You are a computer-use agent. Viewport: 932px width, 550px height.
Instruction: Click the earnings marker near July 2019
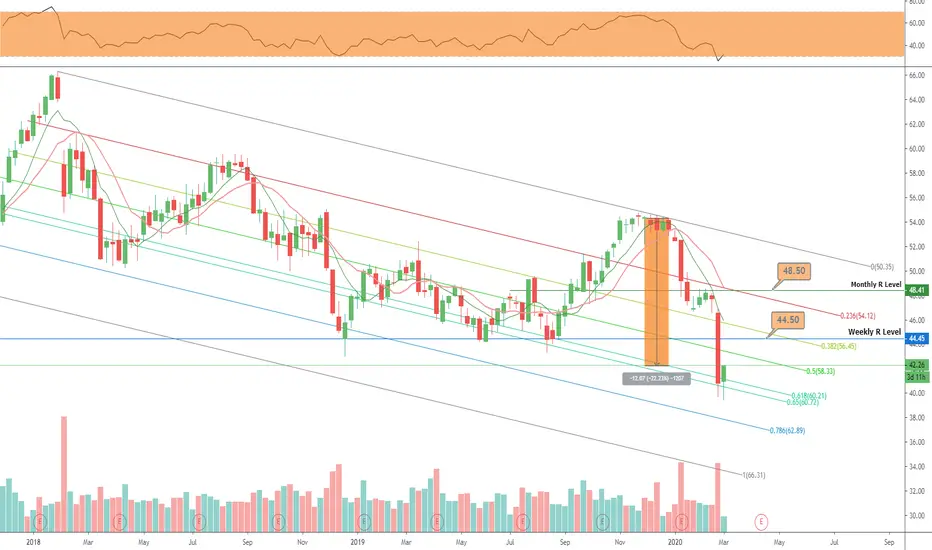coord(523,522)
